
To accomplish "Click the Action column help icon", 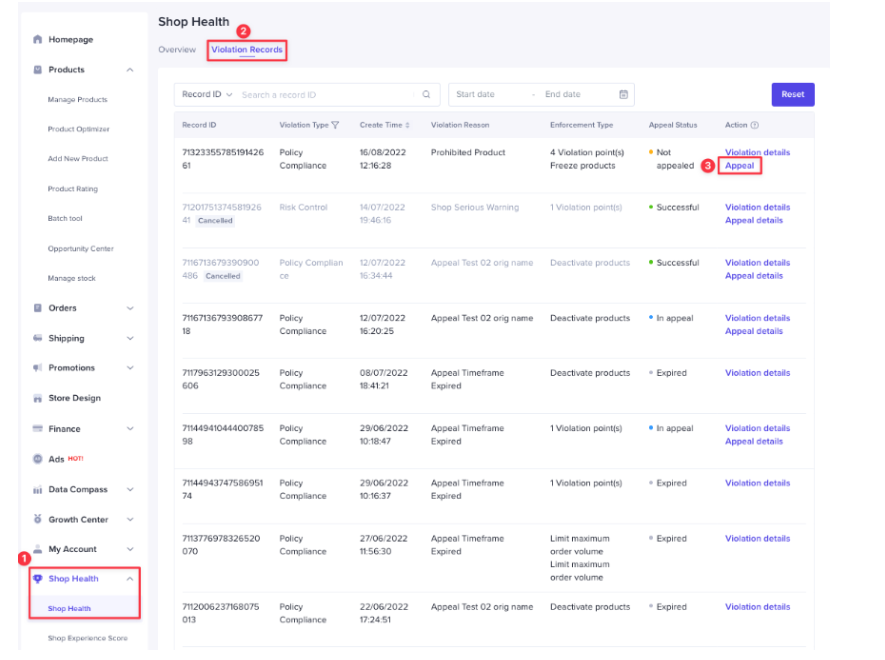I will (755, 126).
